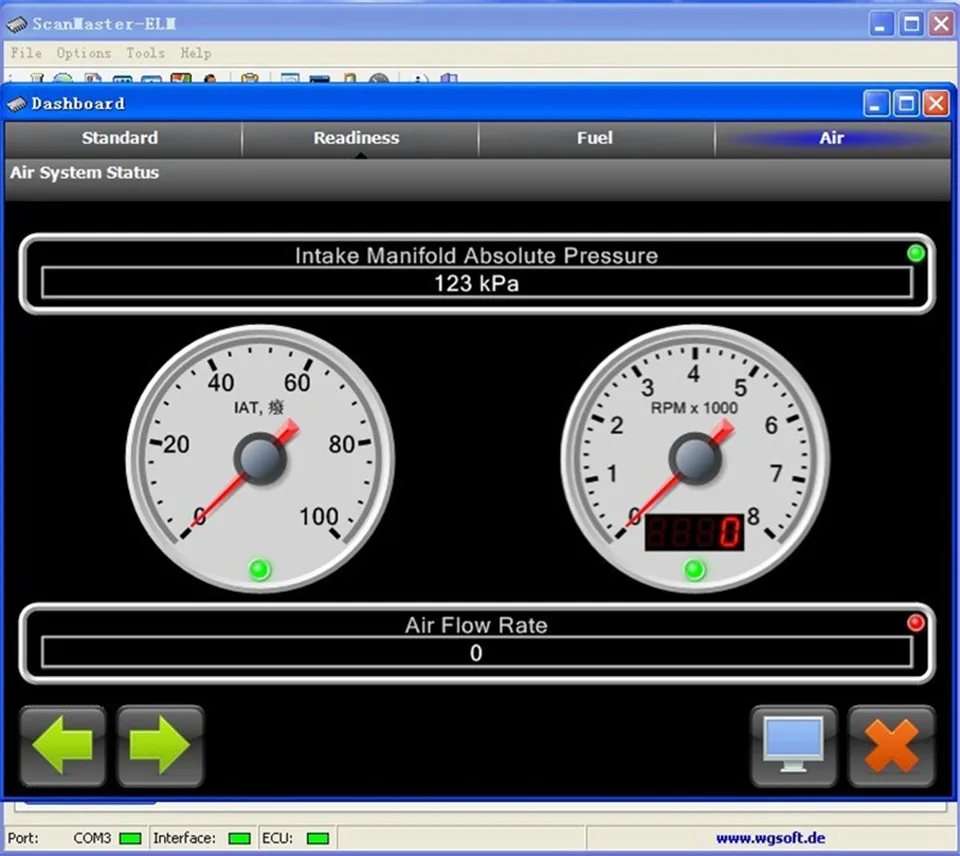Click the green right arrow button
The height and width of the screenshot is (856, 960).
(x=160, y=746)
